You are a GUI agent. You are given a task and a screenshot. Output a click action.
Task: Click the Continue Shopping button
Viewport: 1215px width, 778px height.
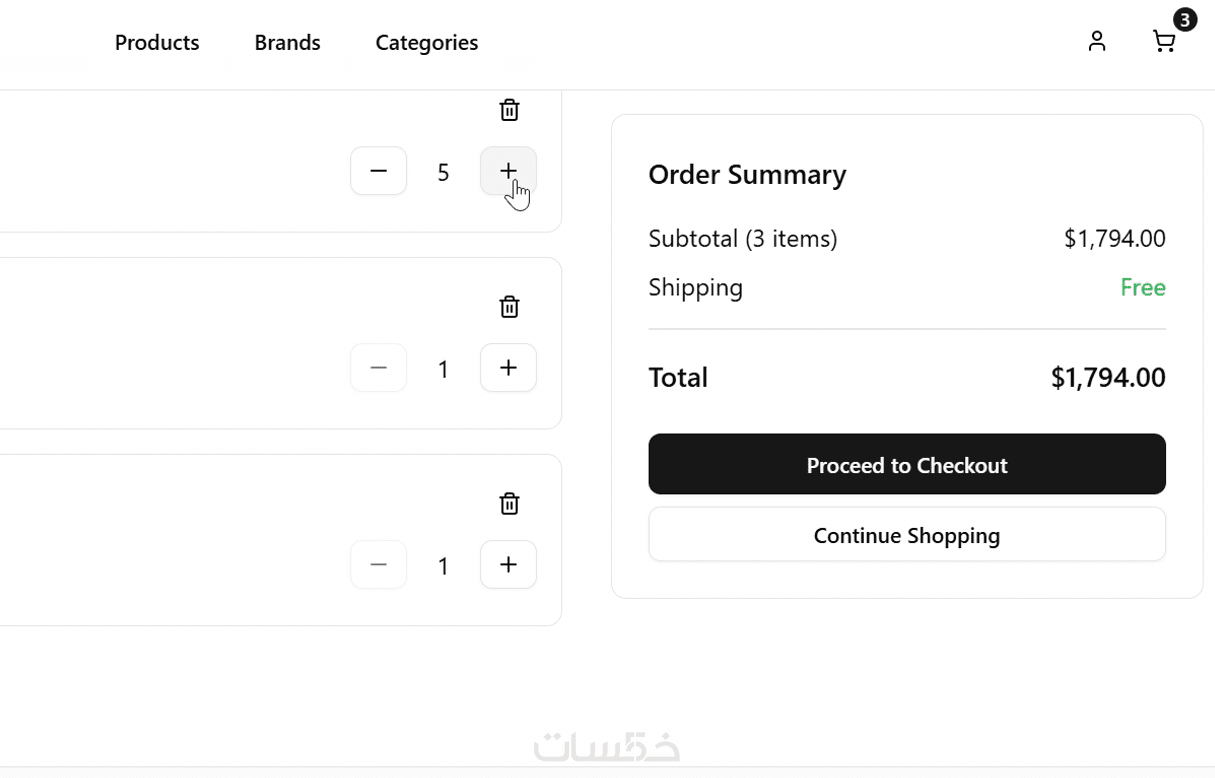pyautogui.click(x=906, y=535)
